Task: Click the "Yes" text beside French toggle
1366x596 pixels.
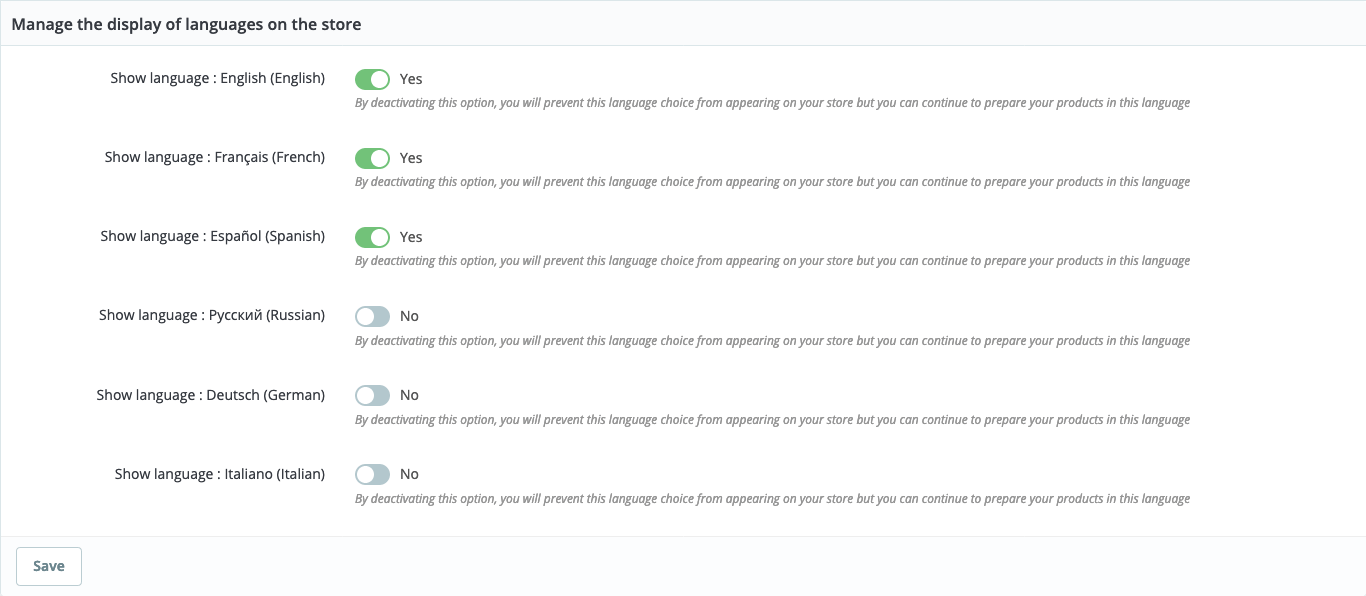Action: (411, 158)
